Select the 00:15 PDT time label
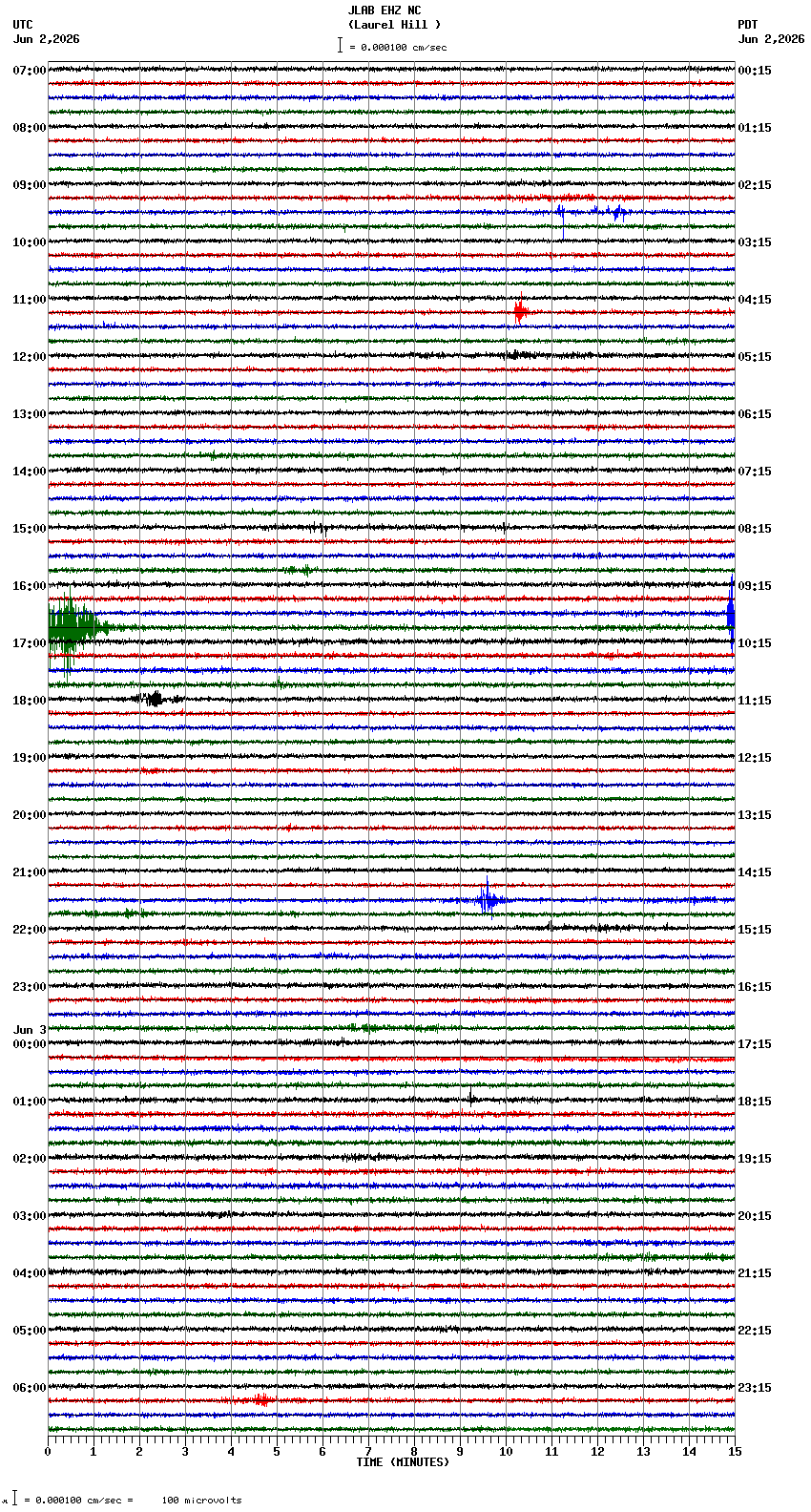 755,71
